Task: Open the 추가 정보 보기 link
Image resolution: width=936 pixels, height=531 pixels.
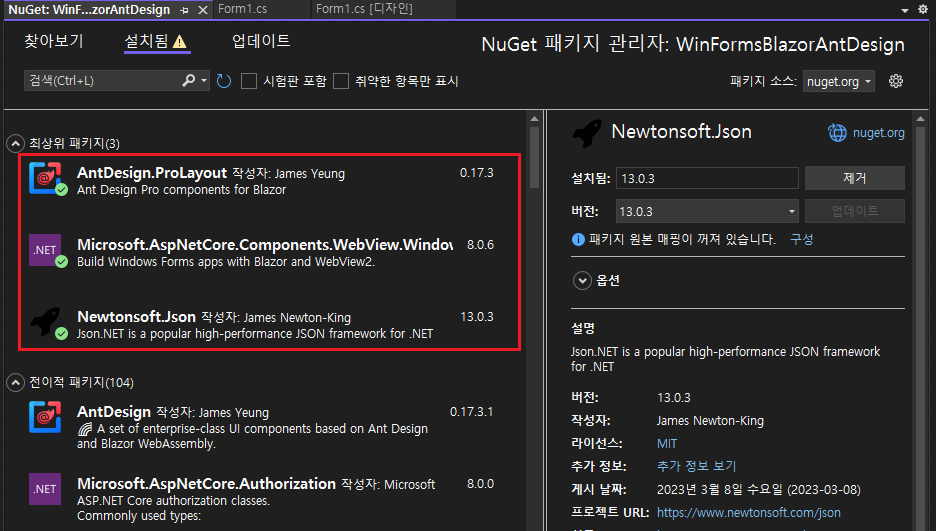Action: coord(697,466)
